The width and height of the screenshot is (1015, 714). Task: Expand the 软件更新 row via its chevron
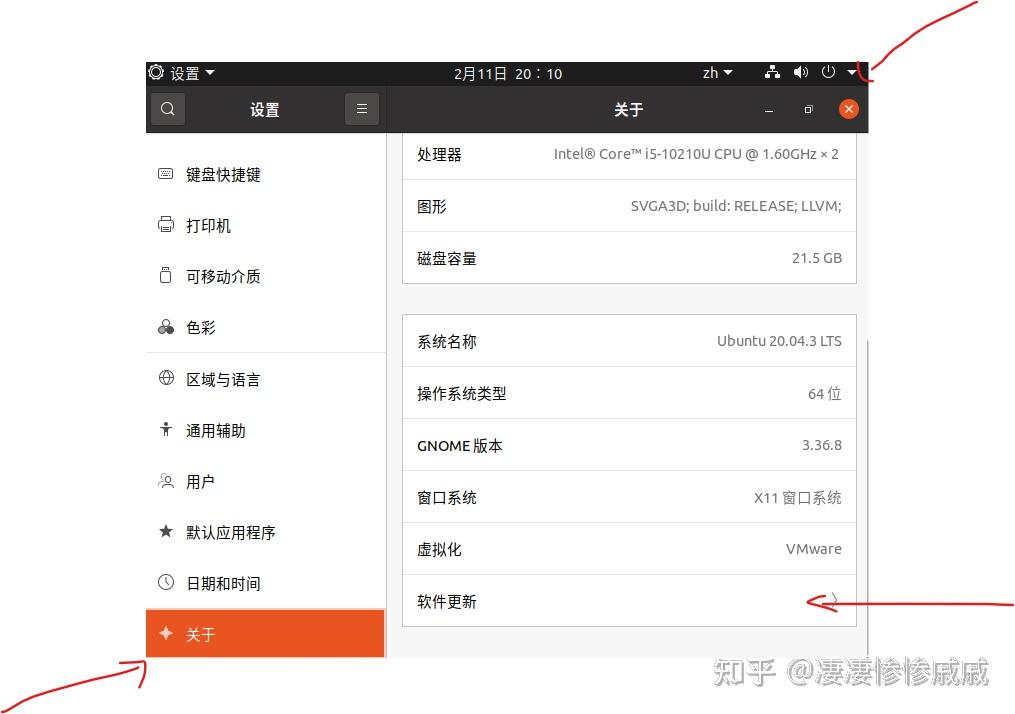pyautogui.click(x=834, y=599)
